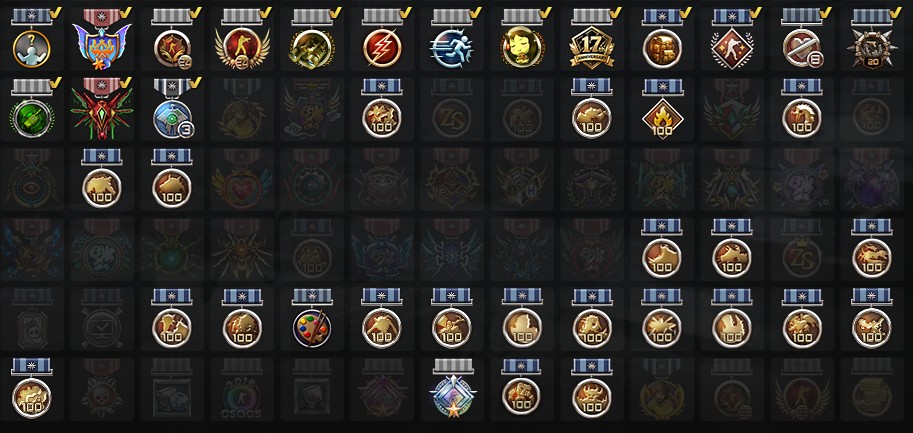
Task: Pick the red-green winged dragon medal
Action: (x=102, y=109)
